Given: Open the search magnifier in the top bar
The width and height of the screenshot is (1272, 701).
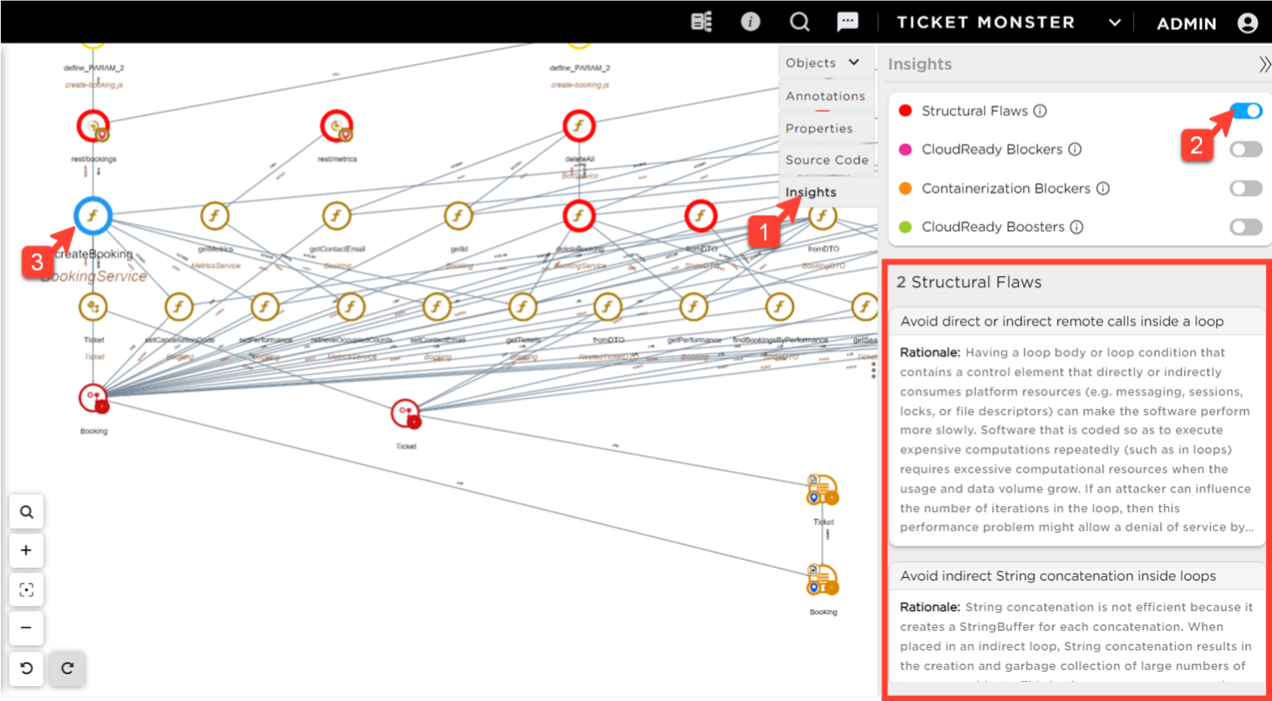Looking at the screenshot, I should point(799,22).
